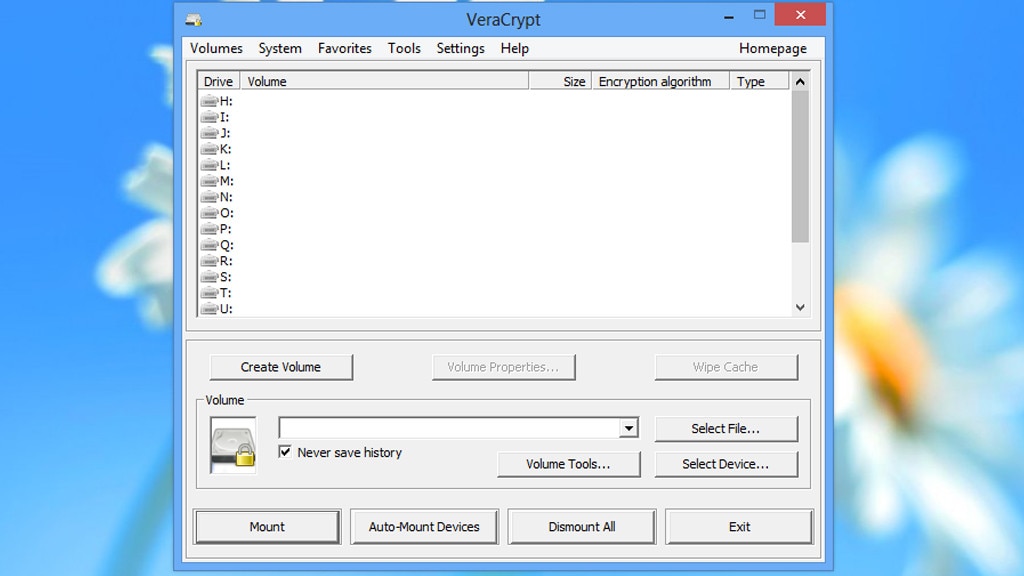The width and height of the screenshot is (1024, 576).
Task: Click the Select Device button
Action: point(726,464)
